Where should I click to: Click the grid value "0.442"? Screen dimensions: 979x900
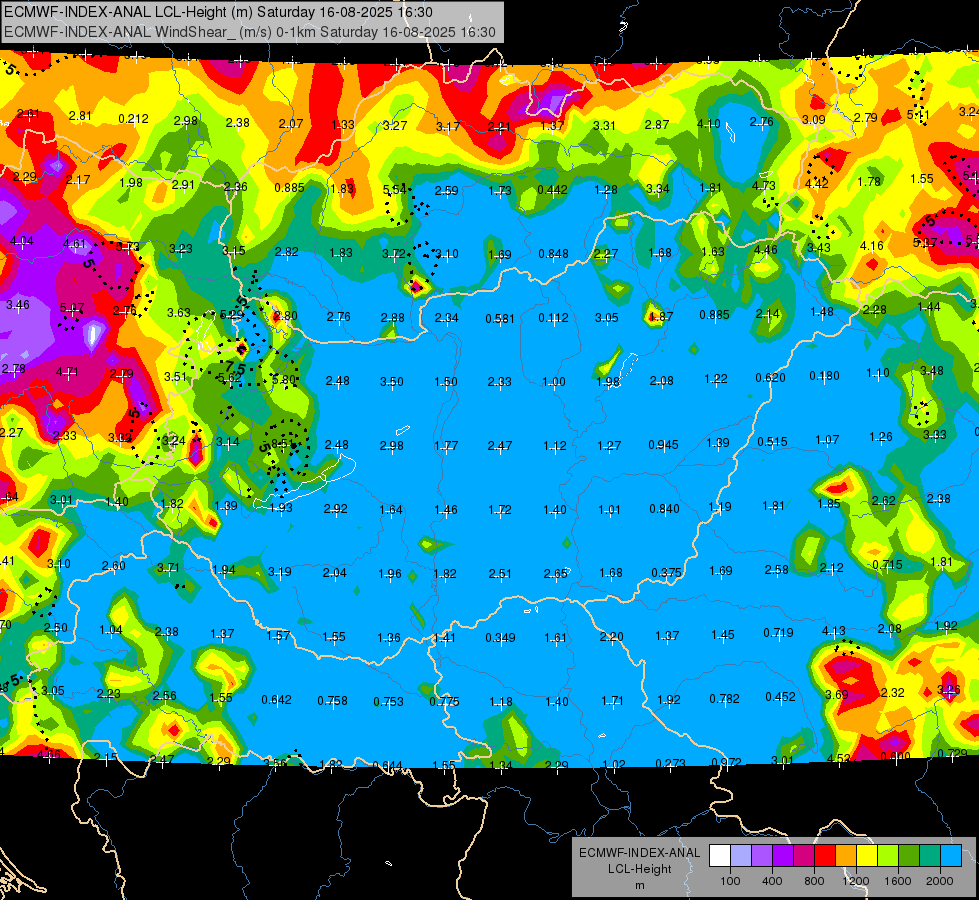click(553, 190)
